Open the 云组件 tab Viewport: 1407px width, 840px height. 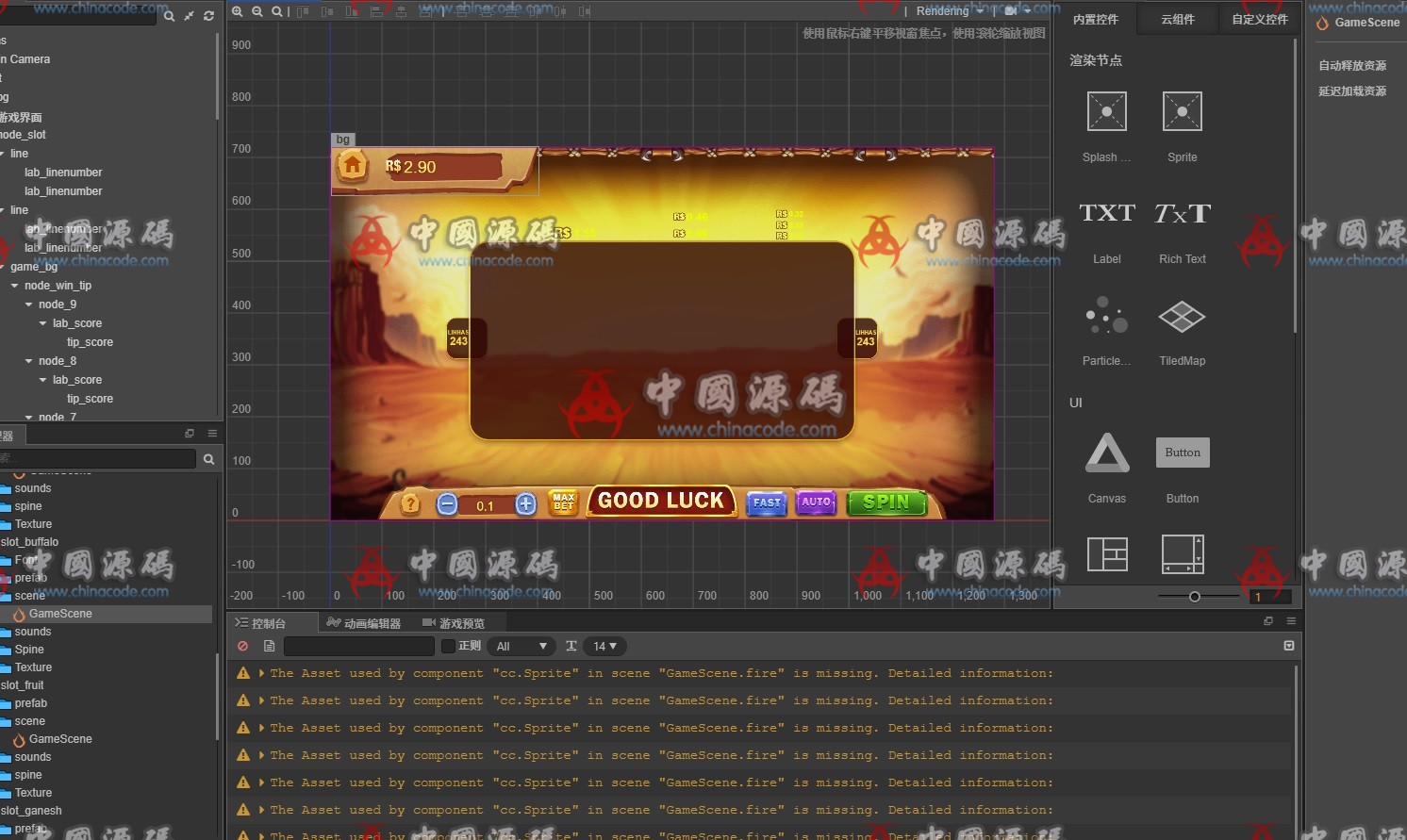coord(1177,19)
